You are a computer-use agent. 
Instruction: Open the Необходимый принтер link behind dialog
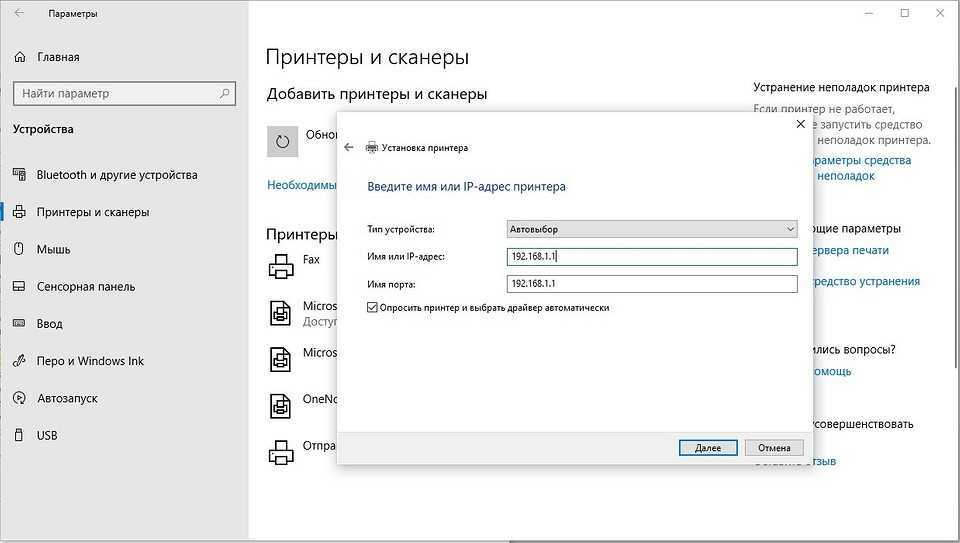click(302, 185)
